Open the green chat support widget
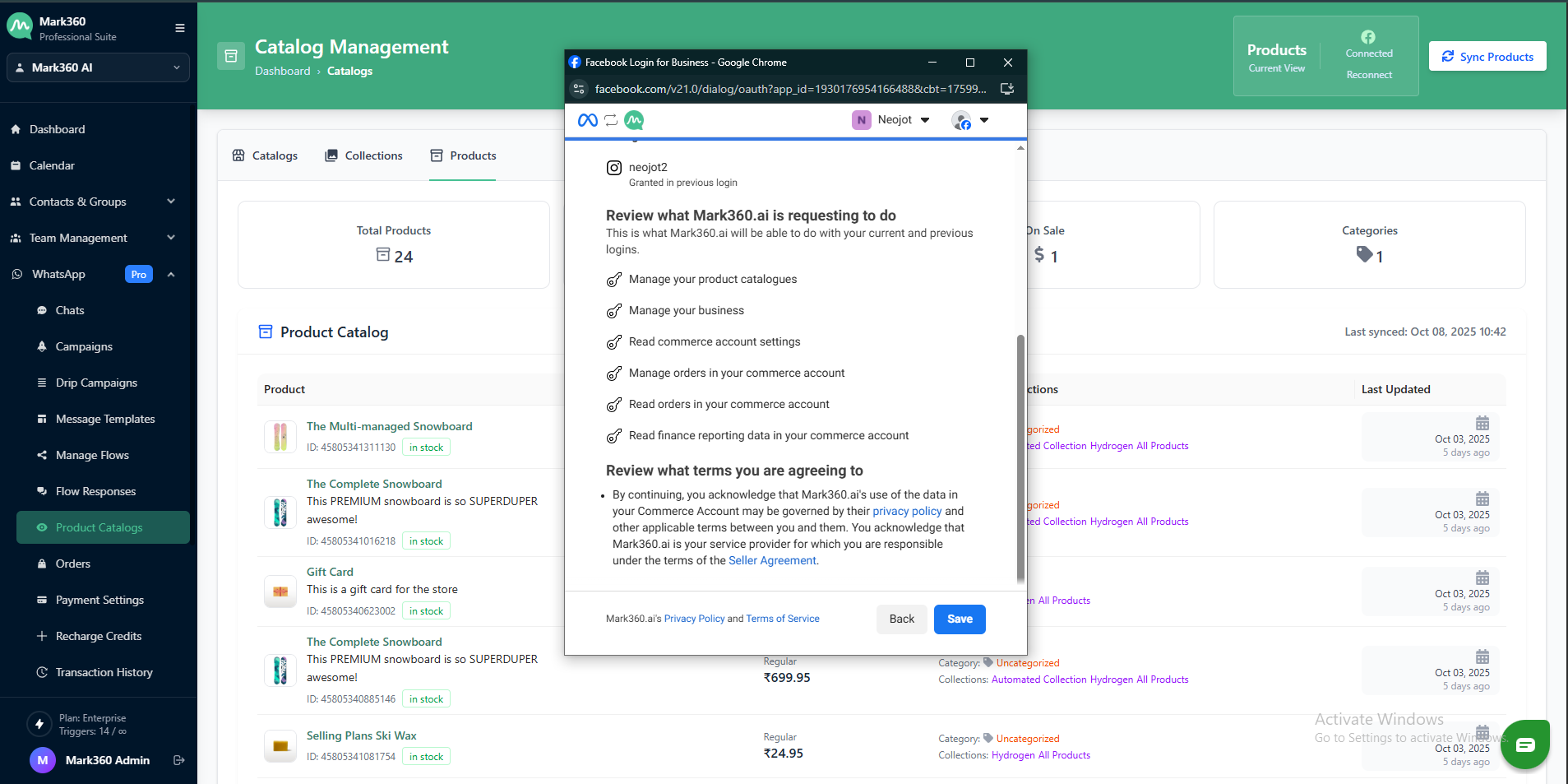Screen dimensions: 1568x784 (x=1524, y=745)
